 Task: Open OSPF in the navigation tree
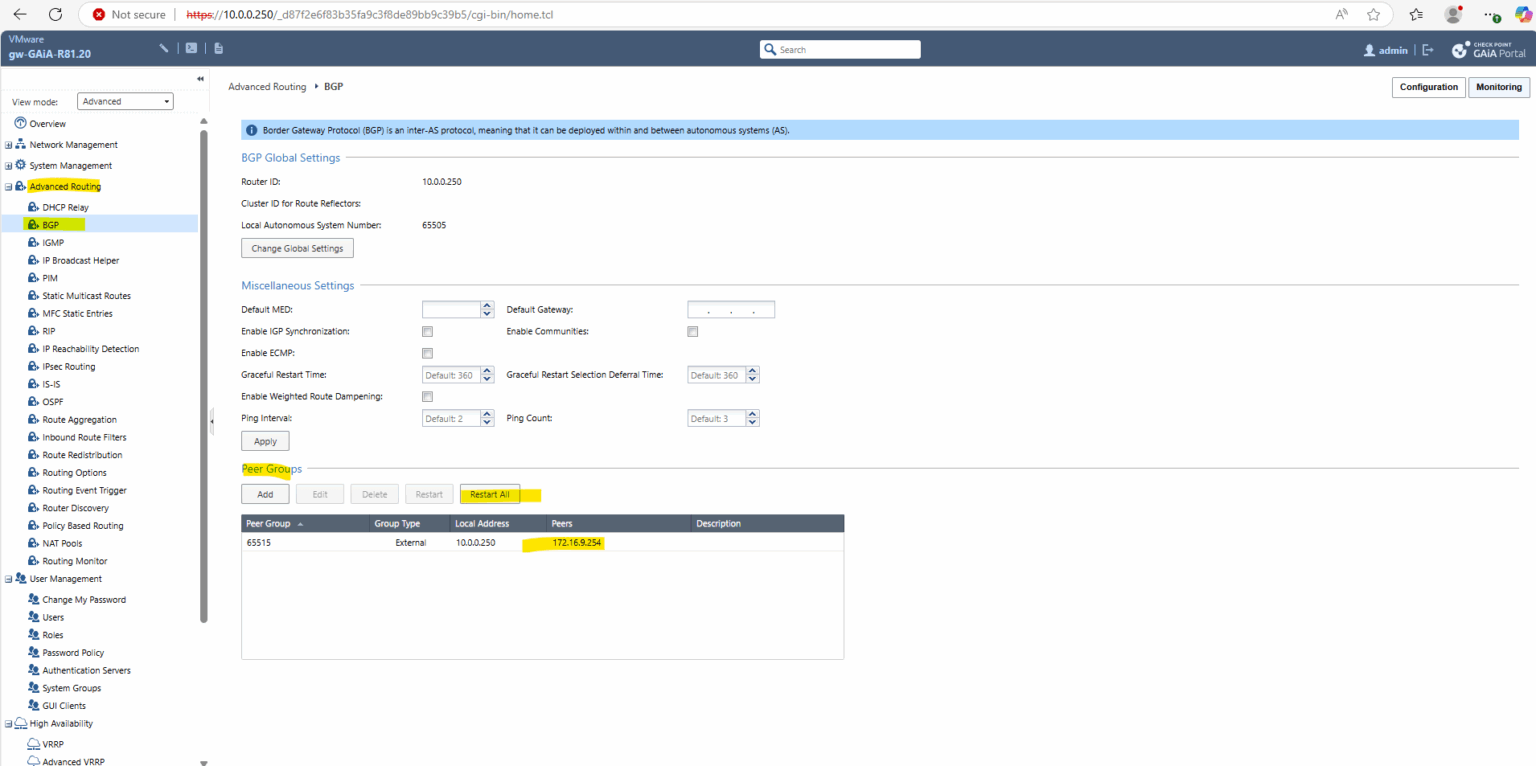(x=52, y=402)
